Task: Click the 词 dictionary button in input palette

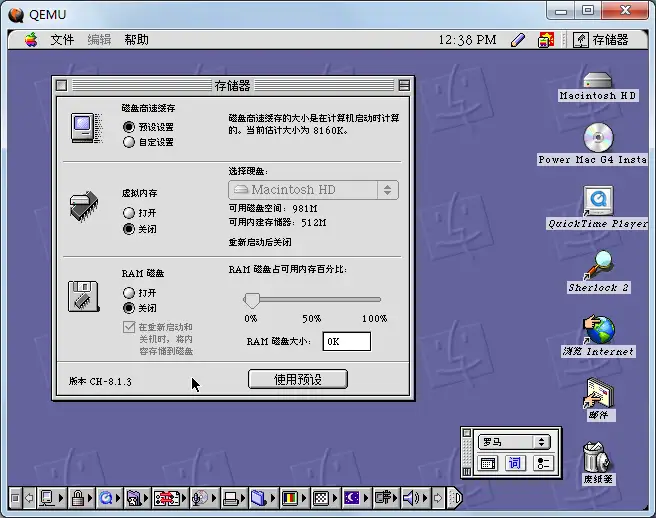Action: pyautogui.click(x=515, y=463)
